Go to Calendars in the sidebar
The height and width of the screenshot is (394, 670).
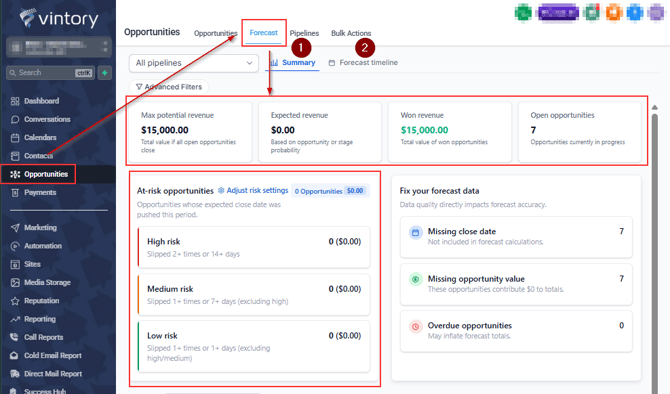[x=34, y=138]
